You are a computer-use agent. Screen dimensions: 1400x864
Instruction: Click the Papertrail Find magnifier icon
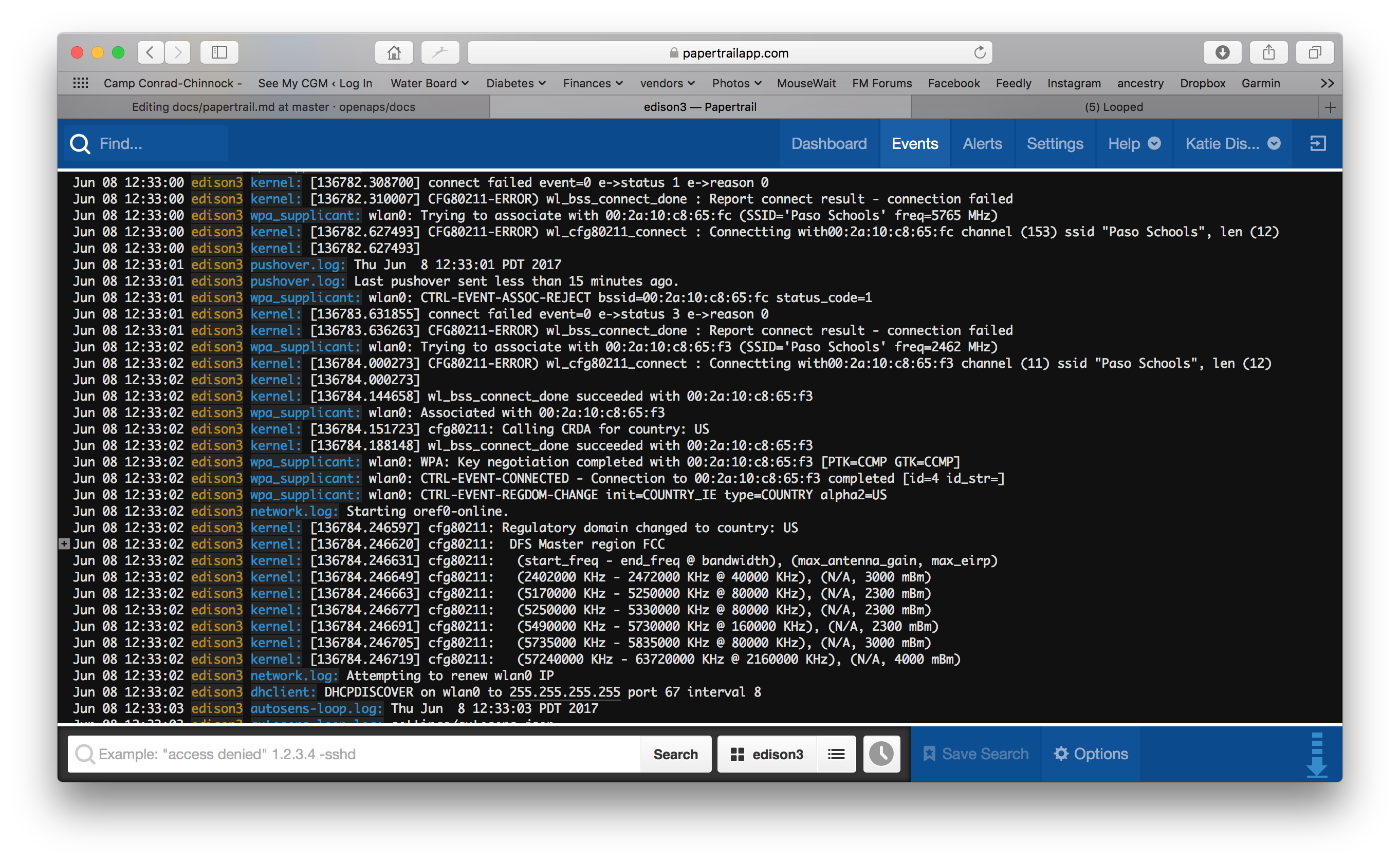click(x=80, y=143)
